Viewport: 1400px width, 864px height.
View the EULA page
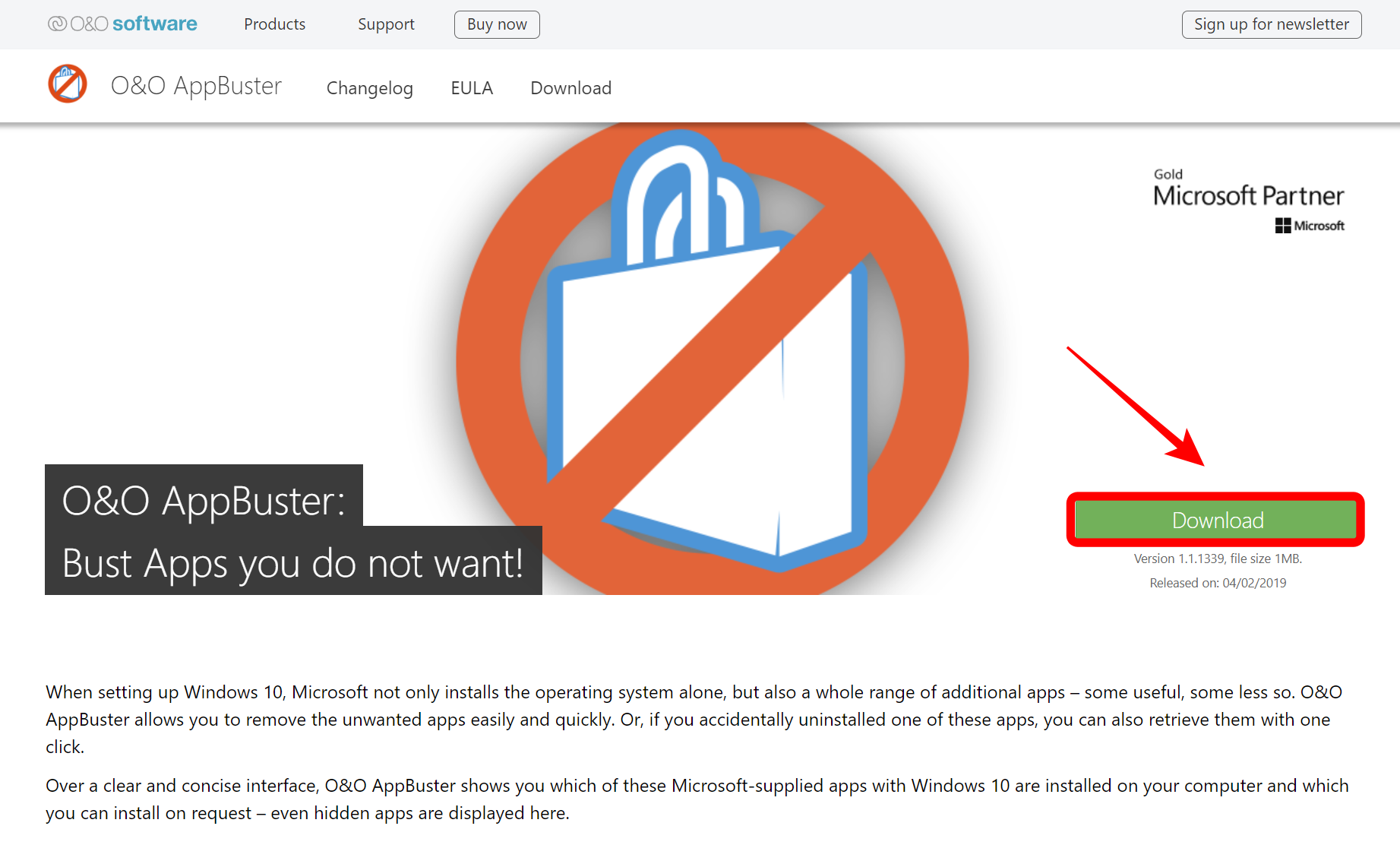pos(472,88)
